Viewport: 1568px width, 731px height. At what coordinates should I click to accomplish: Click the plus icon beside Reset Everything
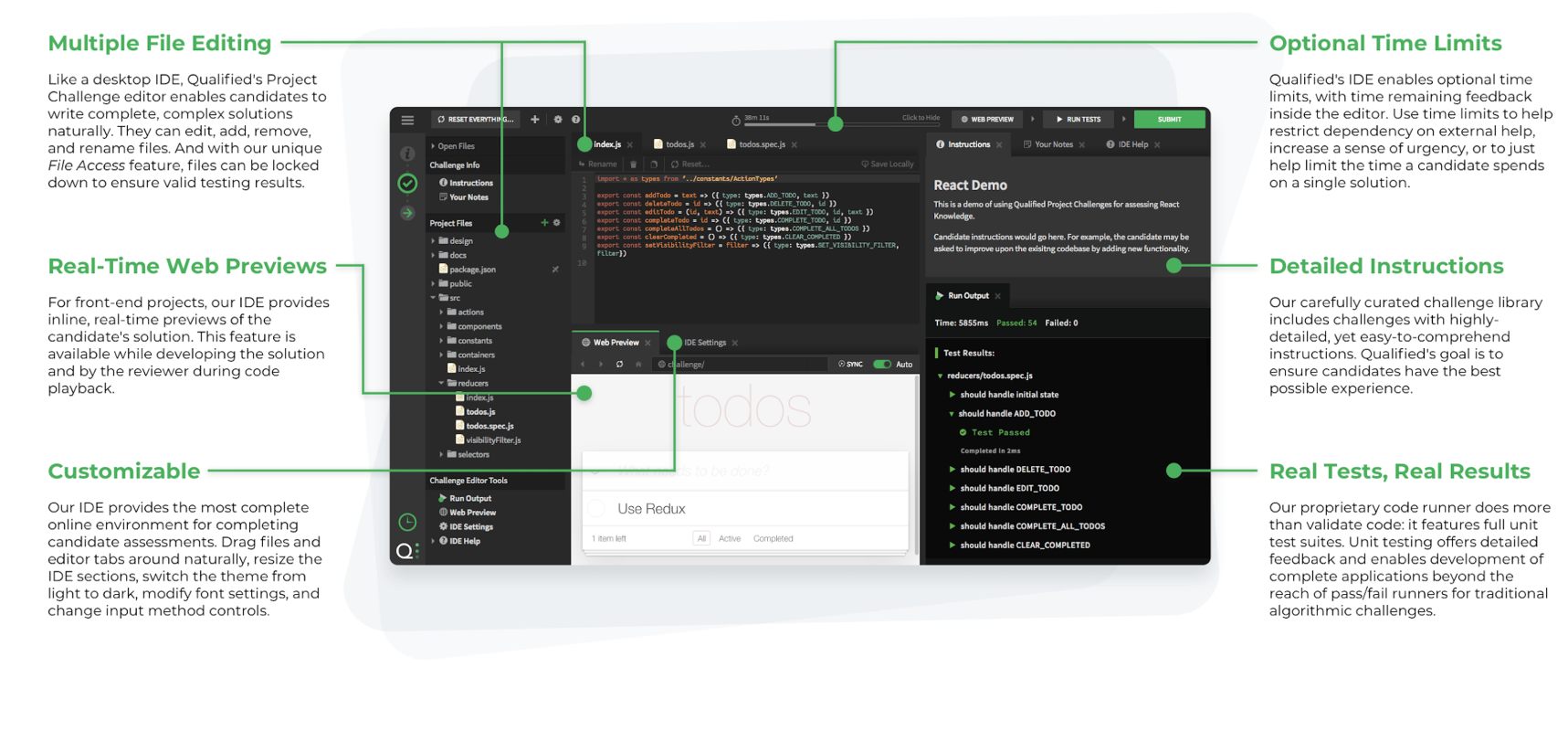[x=535, y=120]
